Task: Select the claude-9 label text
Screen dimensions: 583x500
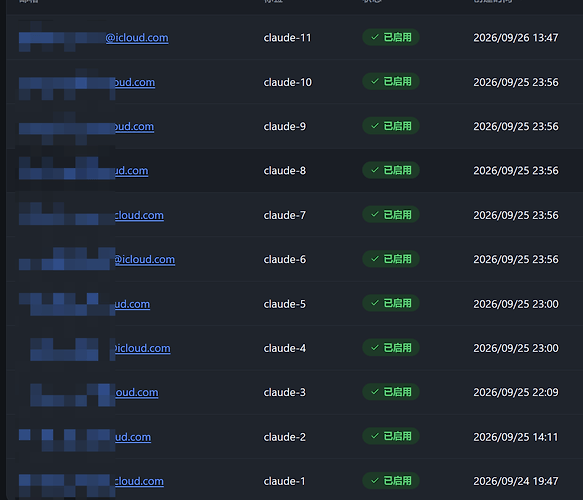Action: click(285, 126)
